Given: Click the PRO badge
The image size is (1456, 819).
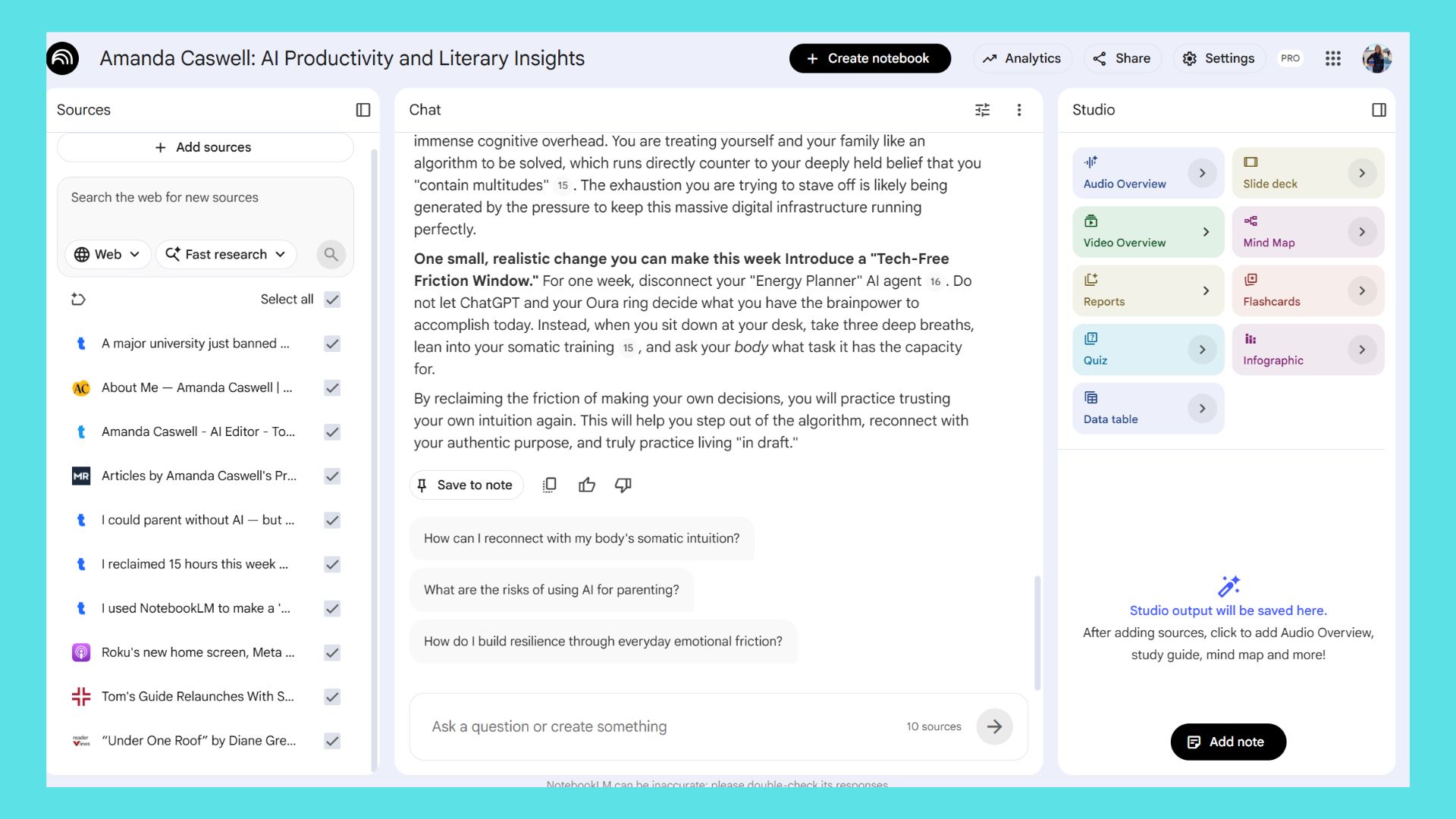Looking at the screenshot, I should pyautogui.click(x=1290, y=58).
